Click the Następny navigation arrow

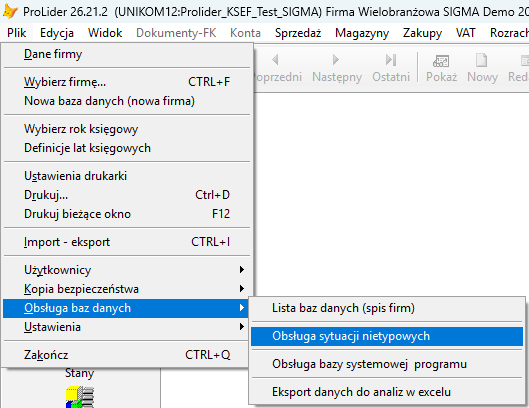point(335,60)
